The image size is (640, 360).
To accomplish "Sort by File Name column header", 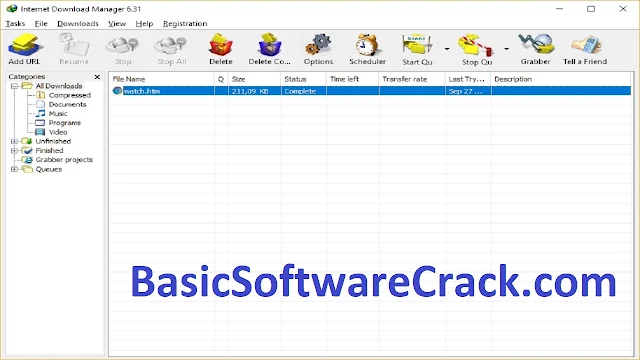I will (x=162, y=79).
